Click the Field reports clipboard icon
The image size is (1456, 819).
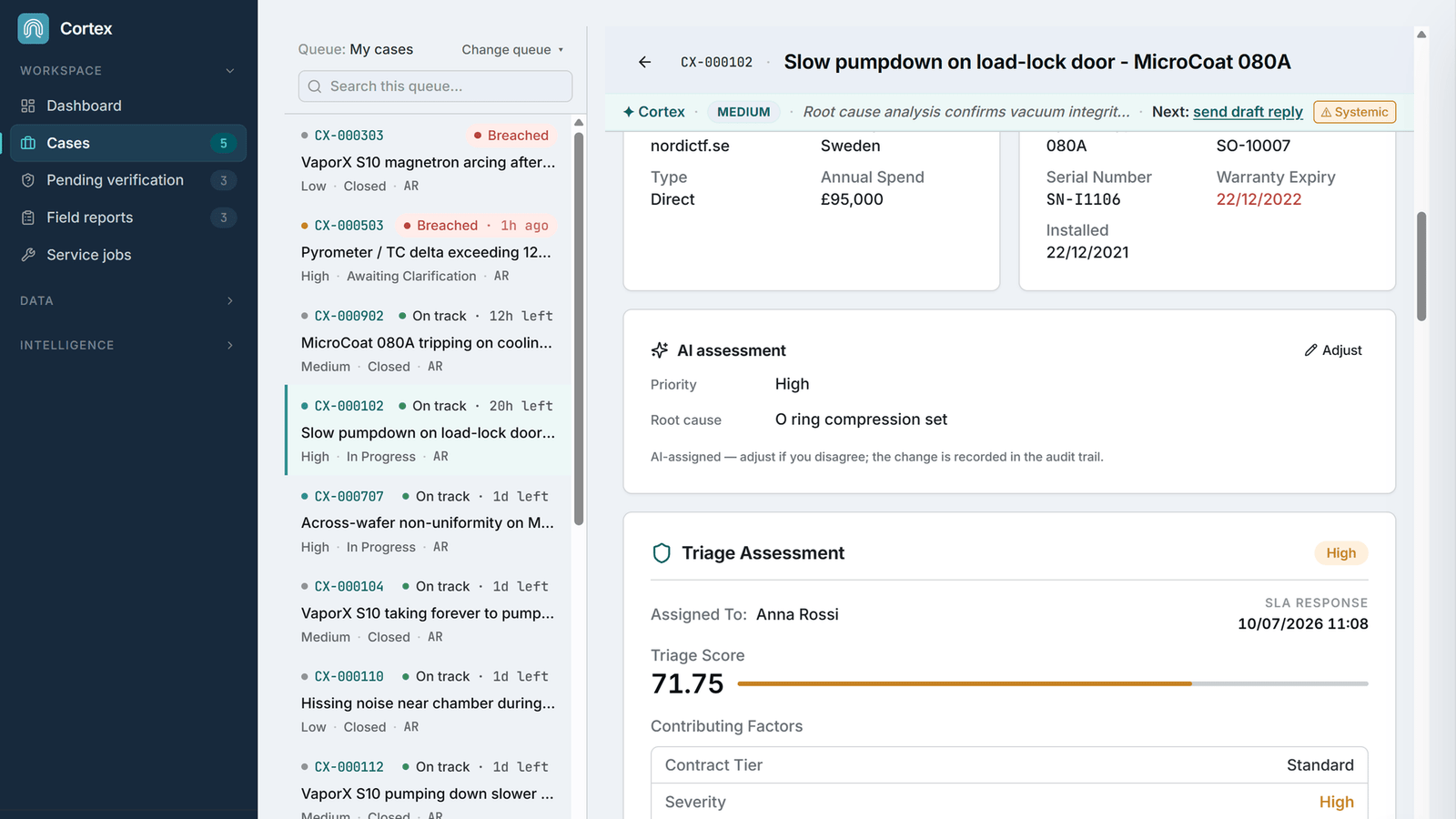[28, 217]
